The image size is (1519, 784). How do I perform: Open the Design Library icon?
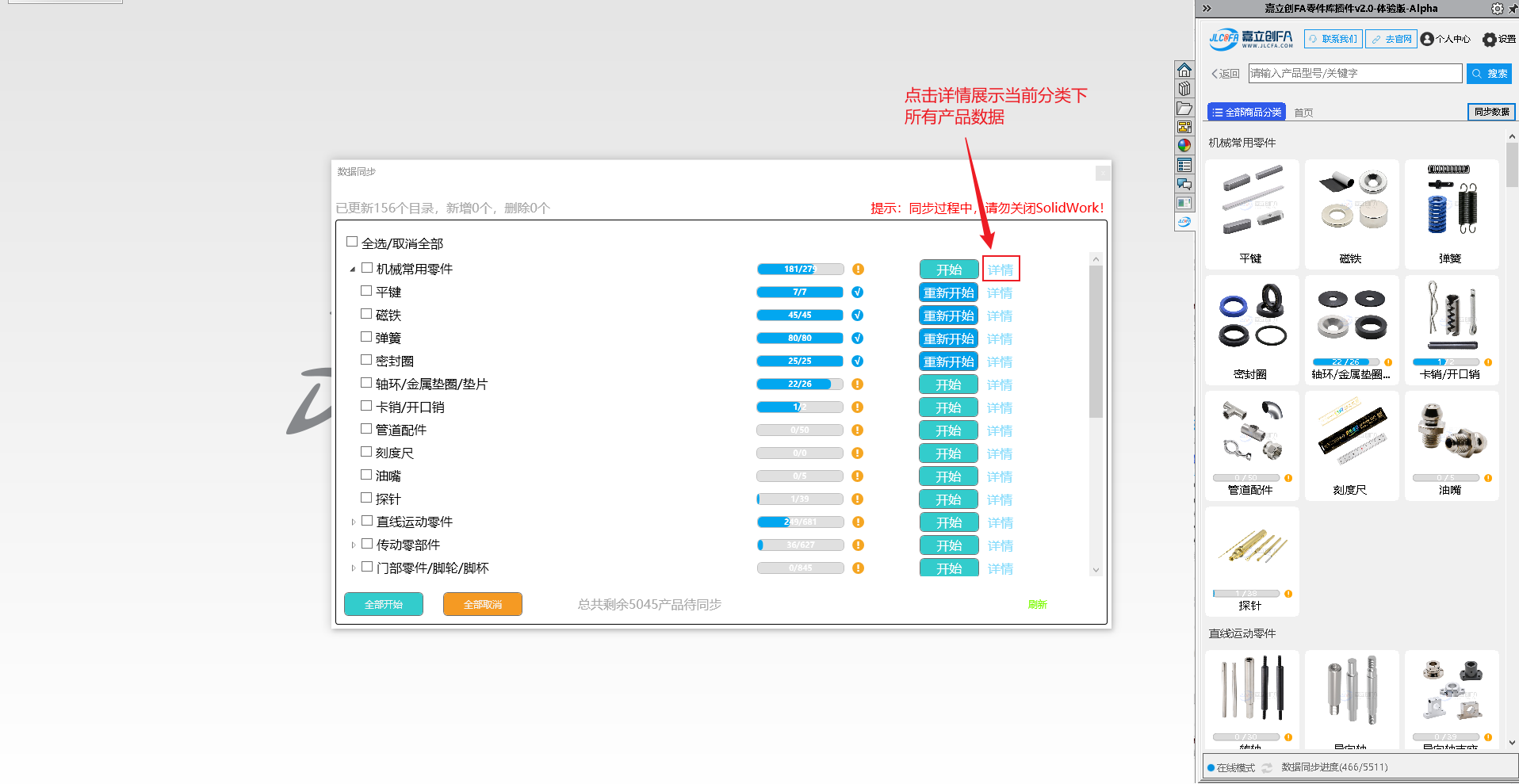tap(1184, 89)
